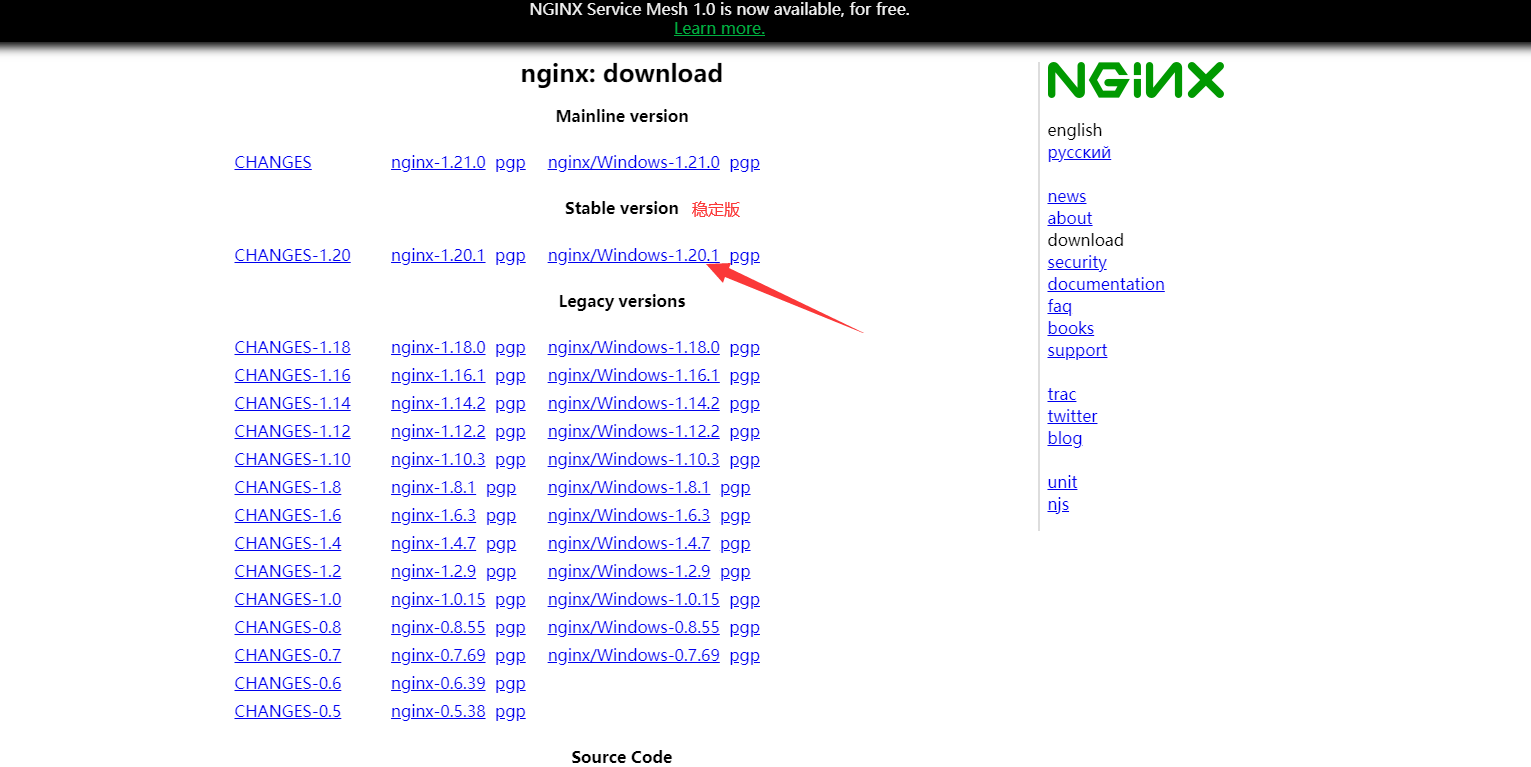The image size is (1531, 767).
Task: Open the Learn more banner link
Action: click(719, 28)
